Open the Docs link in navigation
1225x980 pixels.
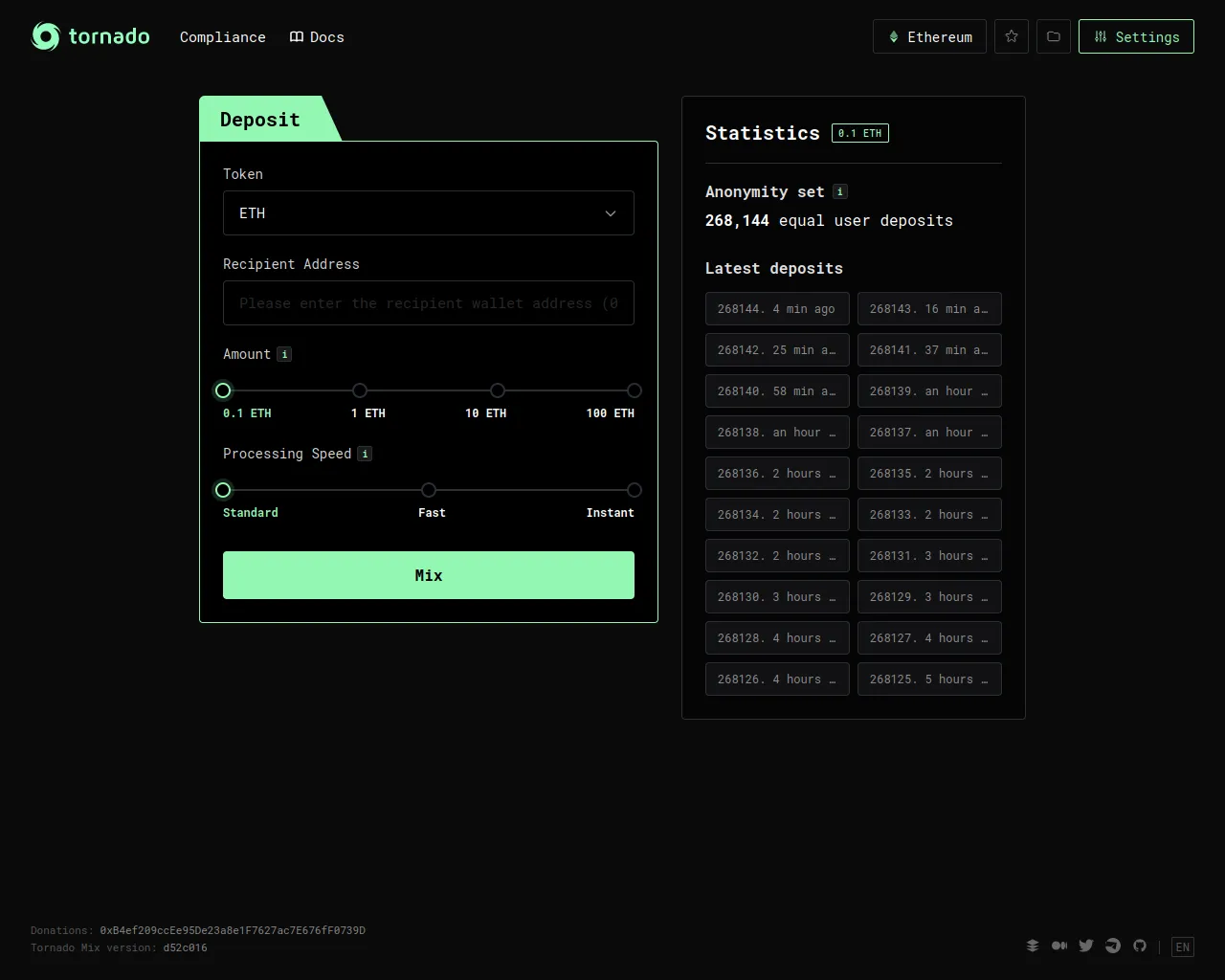pos(317,37)
